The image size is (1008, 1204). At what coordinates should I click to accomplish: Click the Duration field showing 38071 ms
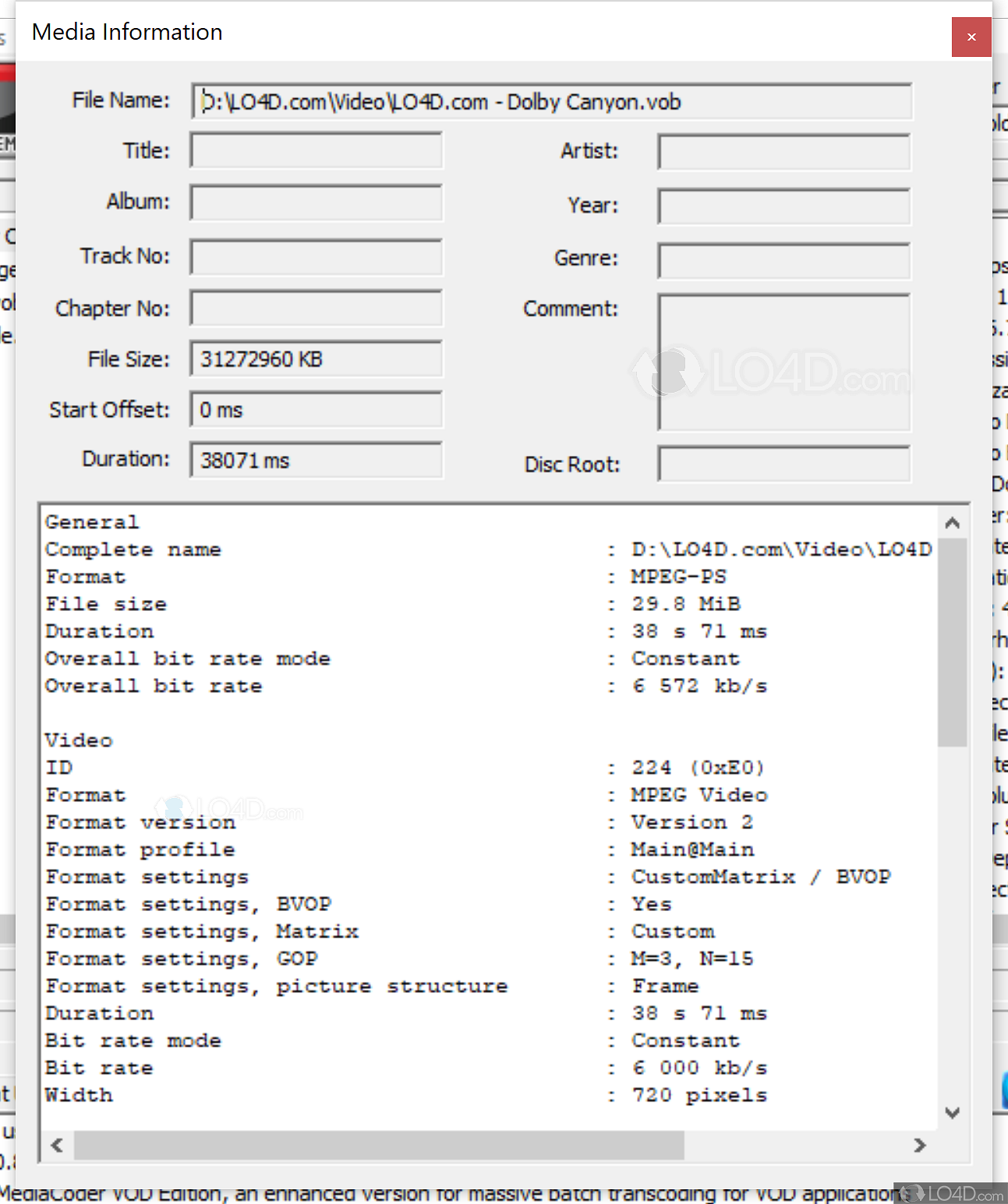316,461
